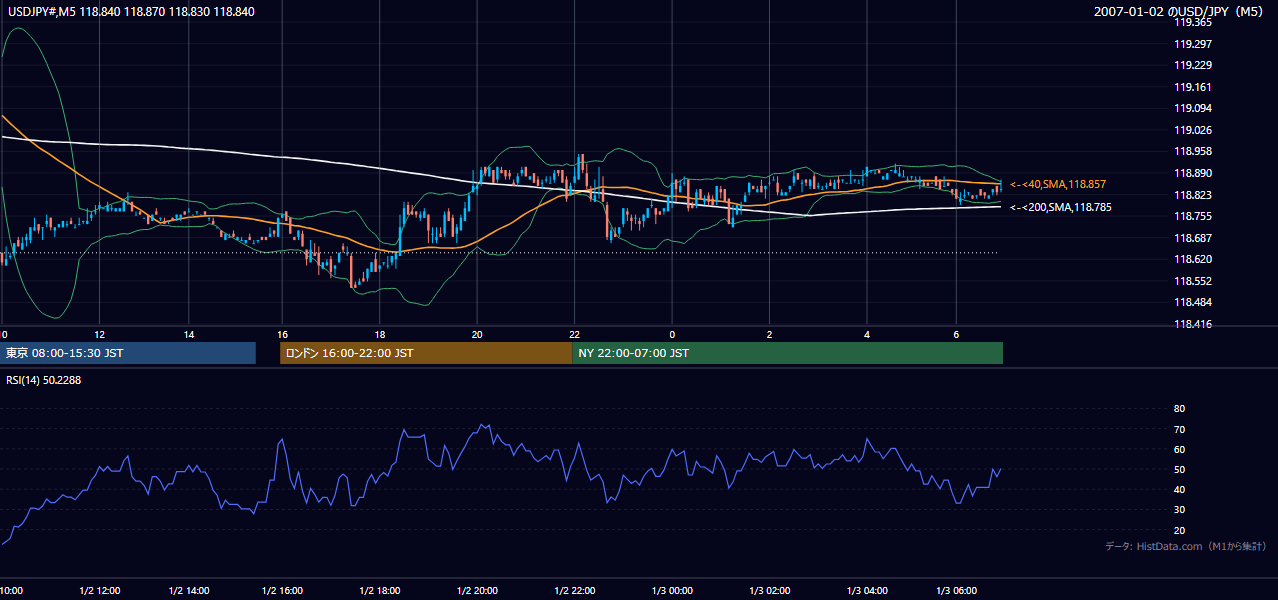
Task: Click the 1/2 22:00 time axis label
Action: pyautogui.click(x=575, y=591)
